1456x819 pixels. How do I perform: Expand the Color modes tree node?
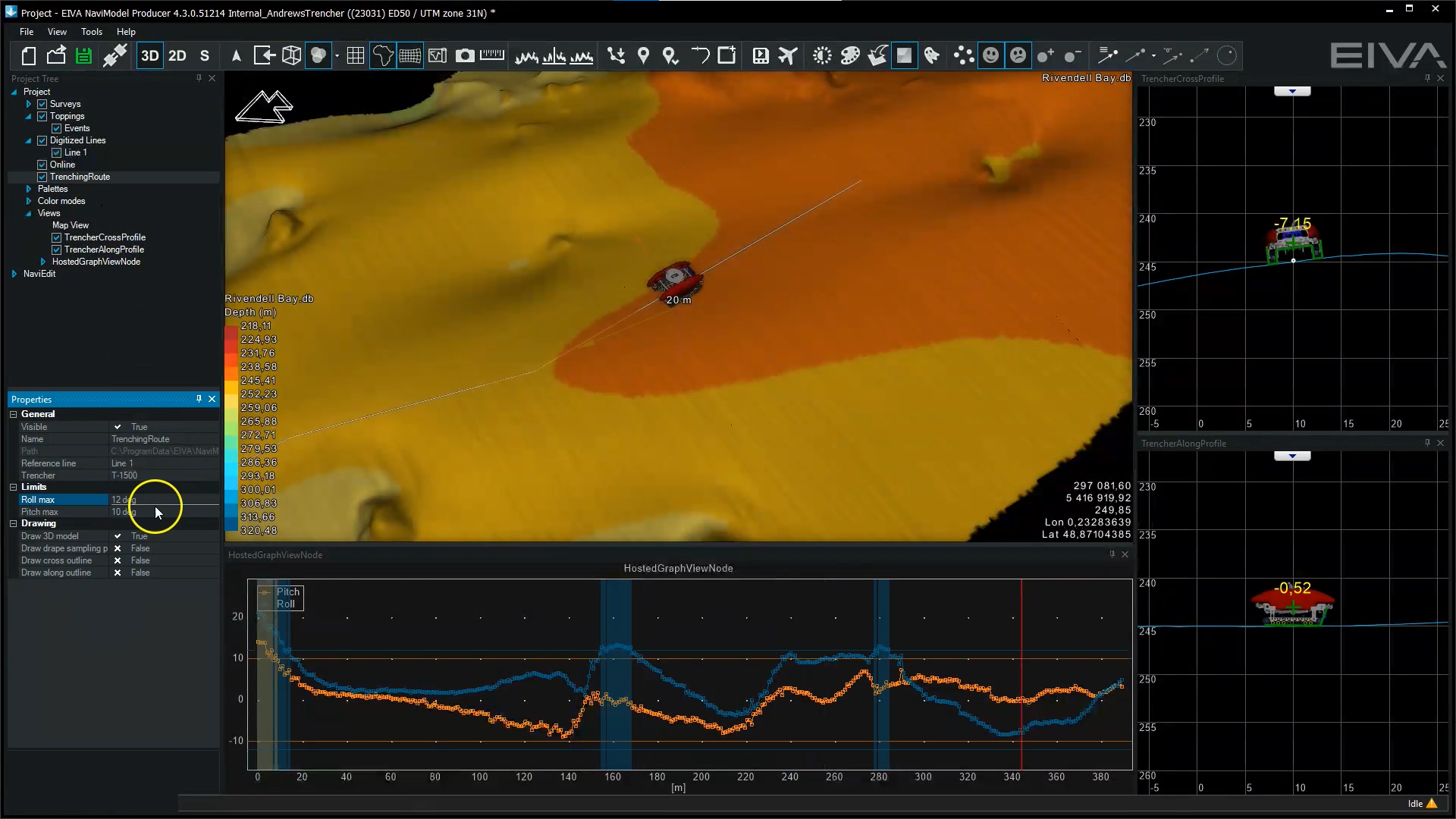pos(29,201)
